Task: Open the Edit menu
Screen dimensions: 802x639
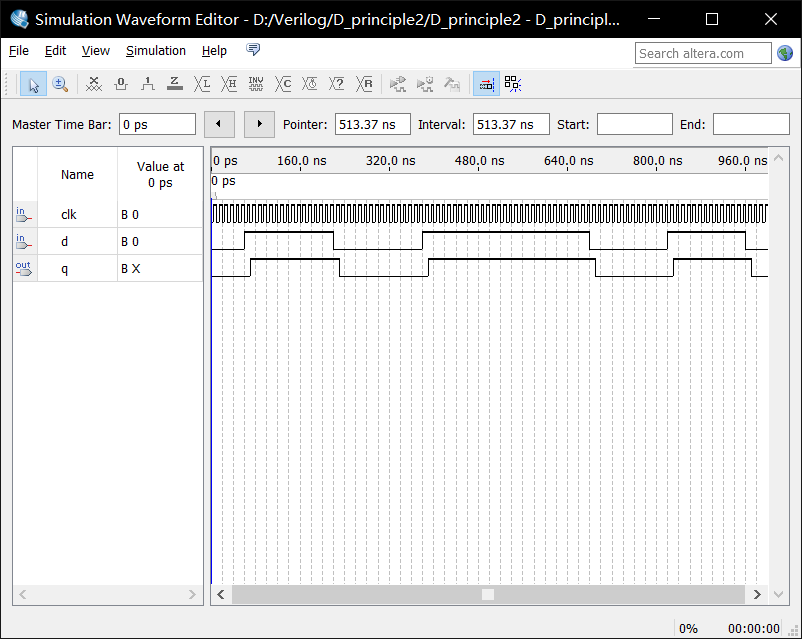Action: click(x=55, y=51)
